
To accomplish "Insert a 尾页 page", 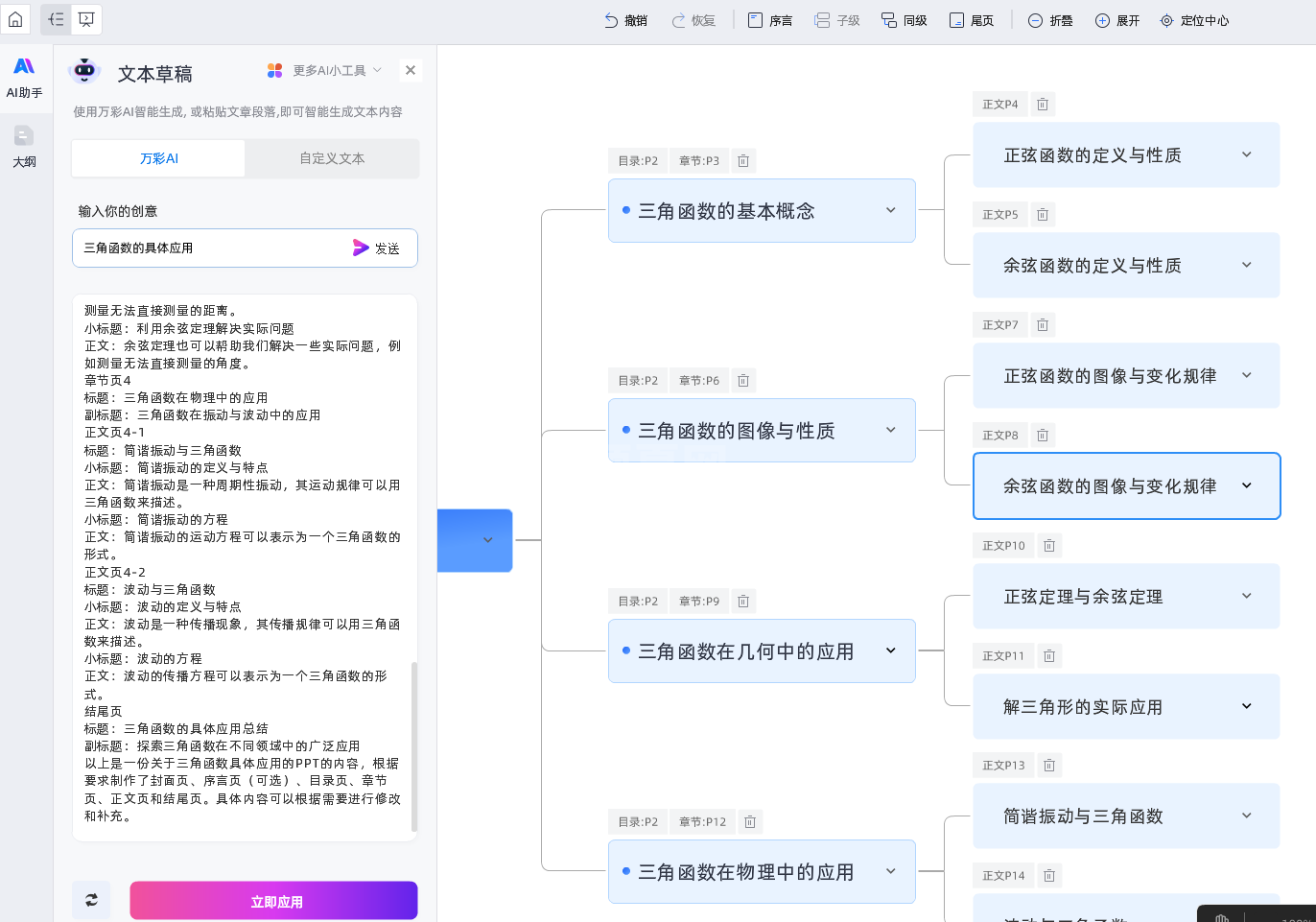I will (971, 20).
